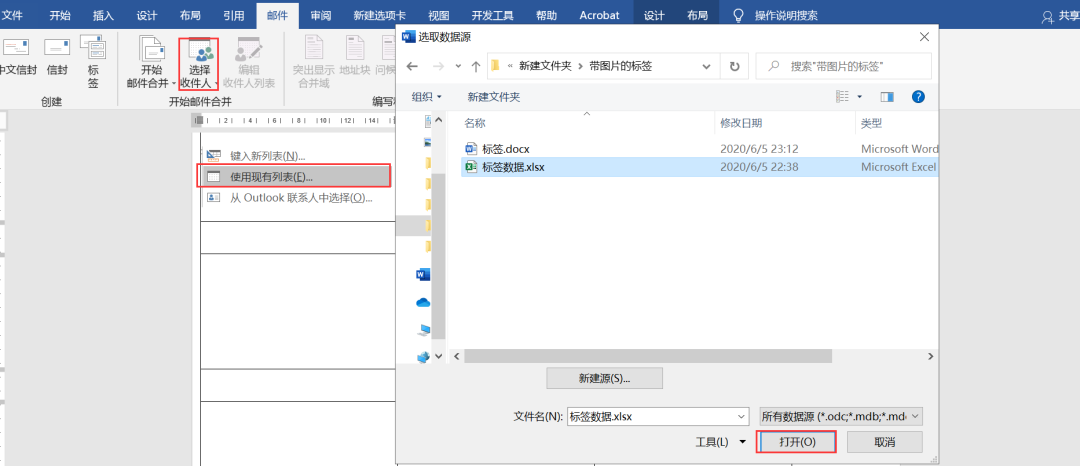The image size is (1080, 466).
Task: Click the dialog forward arrow
Action: (437, 66)
